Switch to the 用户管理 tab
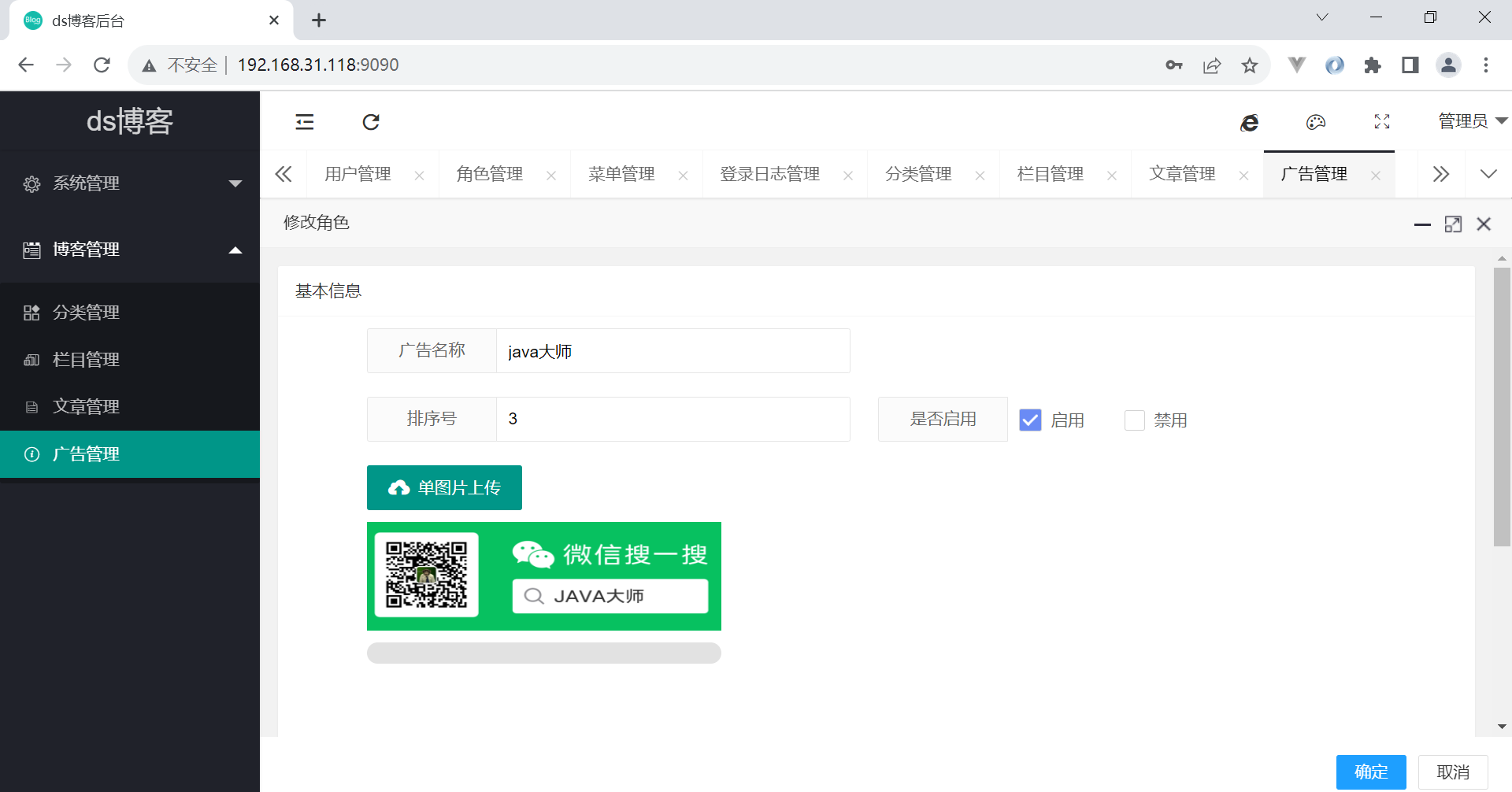Image resolution: width=1512 pixels, height=792 pixels. [x=358, y=174]
